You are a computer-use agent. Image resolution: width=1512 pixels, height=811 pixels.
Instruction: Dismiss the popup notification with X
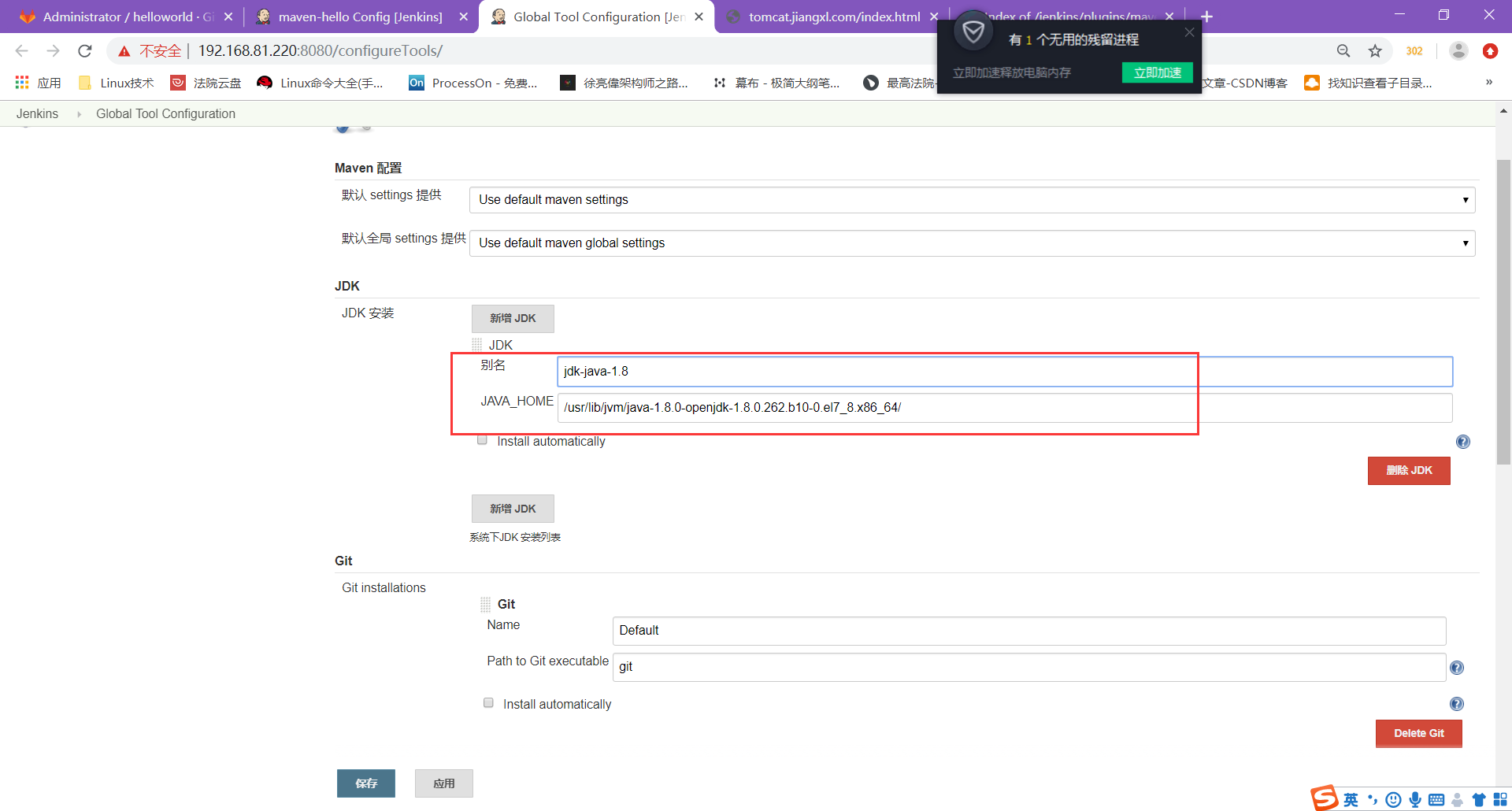pos(1189,32)
